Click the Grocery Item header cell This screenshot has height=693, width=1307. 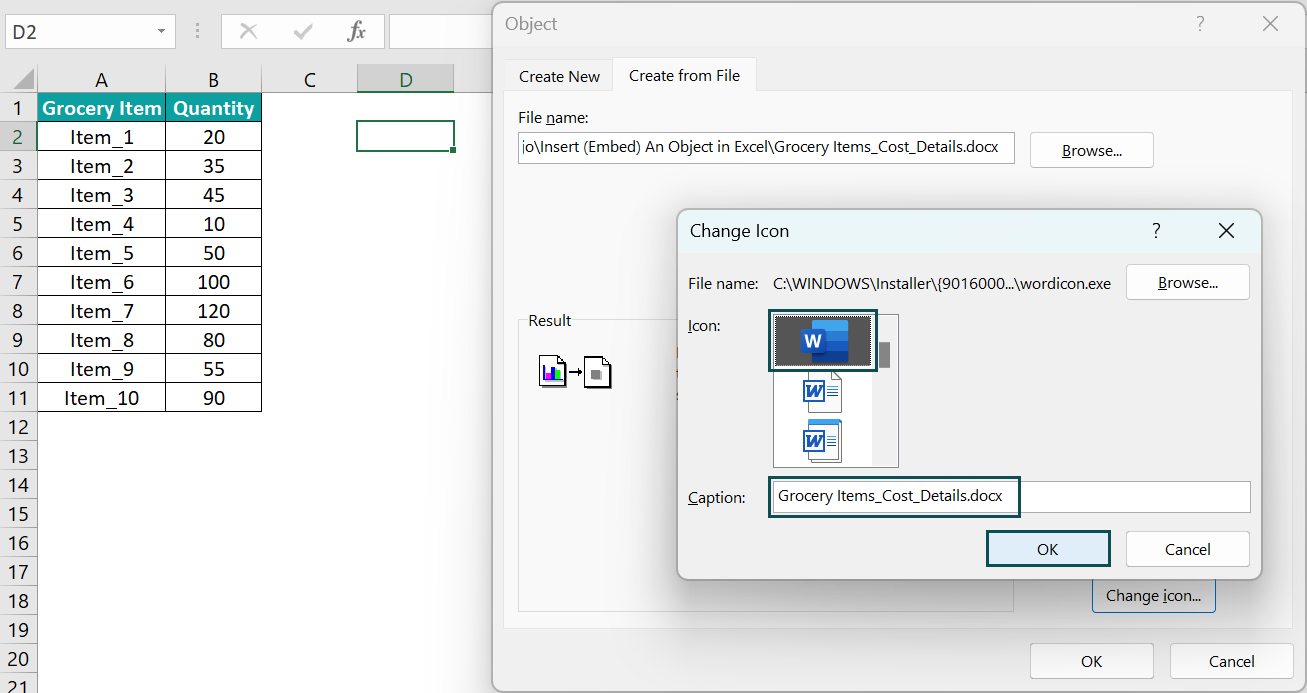[101, 108]
